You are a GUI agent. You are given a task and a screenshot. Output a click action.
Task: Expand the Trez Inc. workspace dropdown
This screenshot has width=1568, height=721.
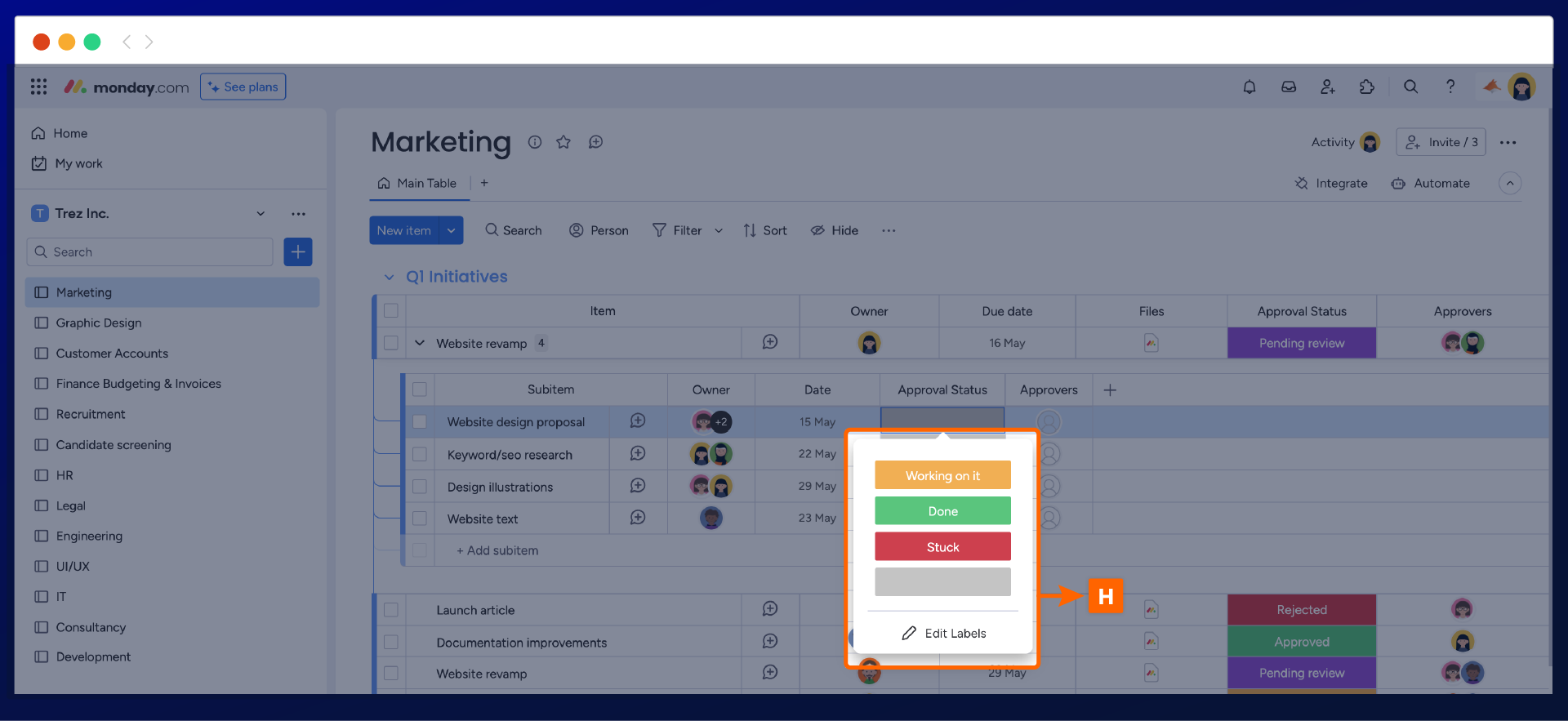(261, 214)
